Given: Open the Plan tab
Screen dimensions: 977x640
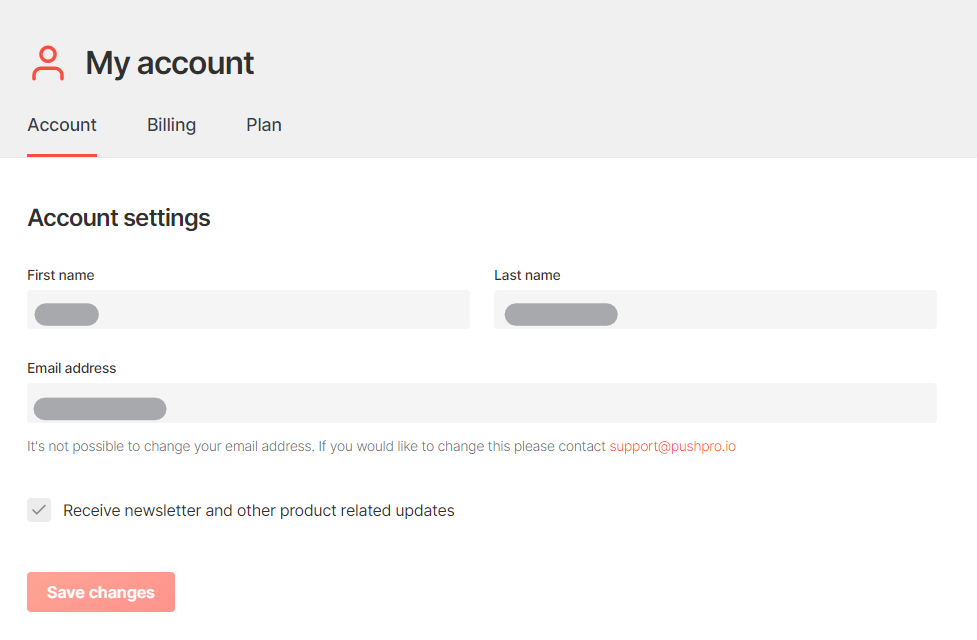Looking at the screenshot, I should click(264, 125).
